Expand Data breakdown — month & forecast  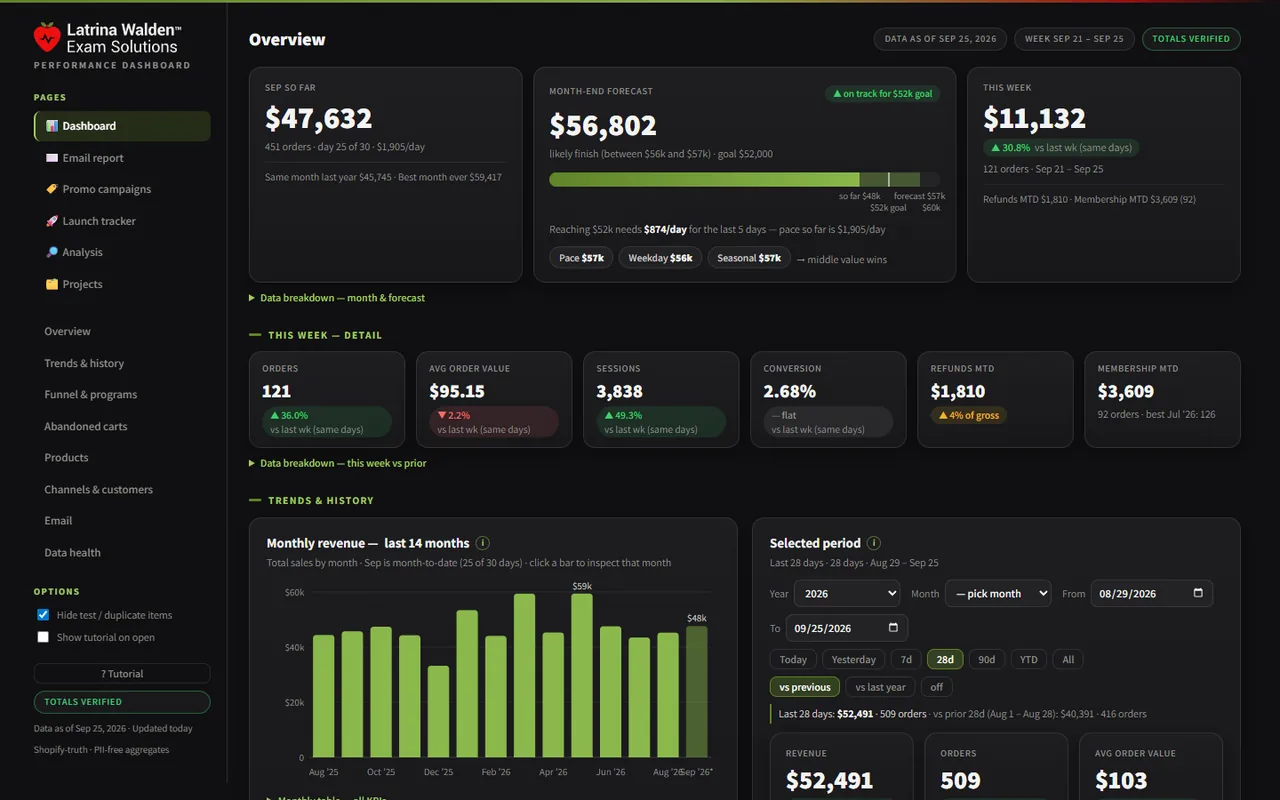point(337,298)
